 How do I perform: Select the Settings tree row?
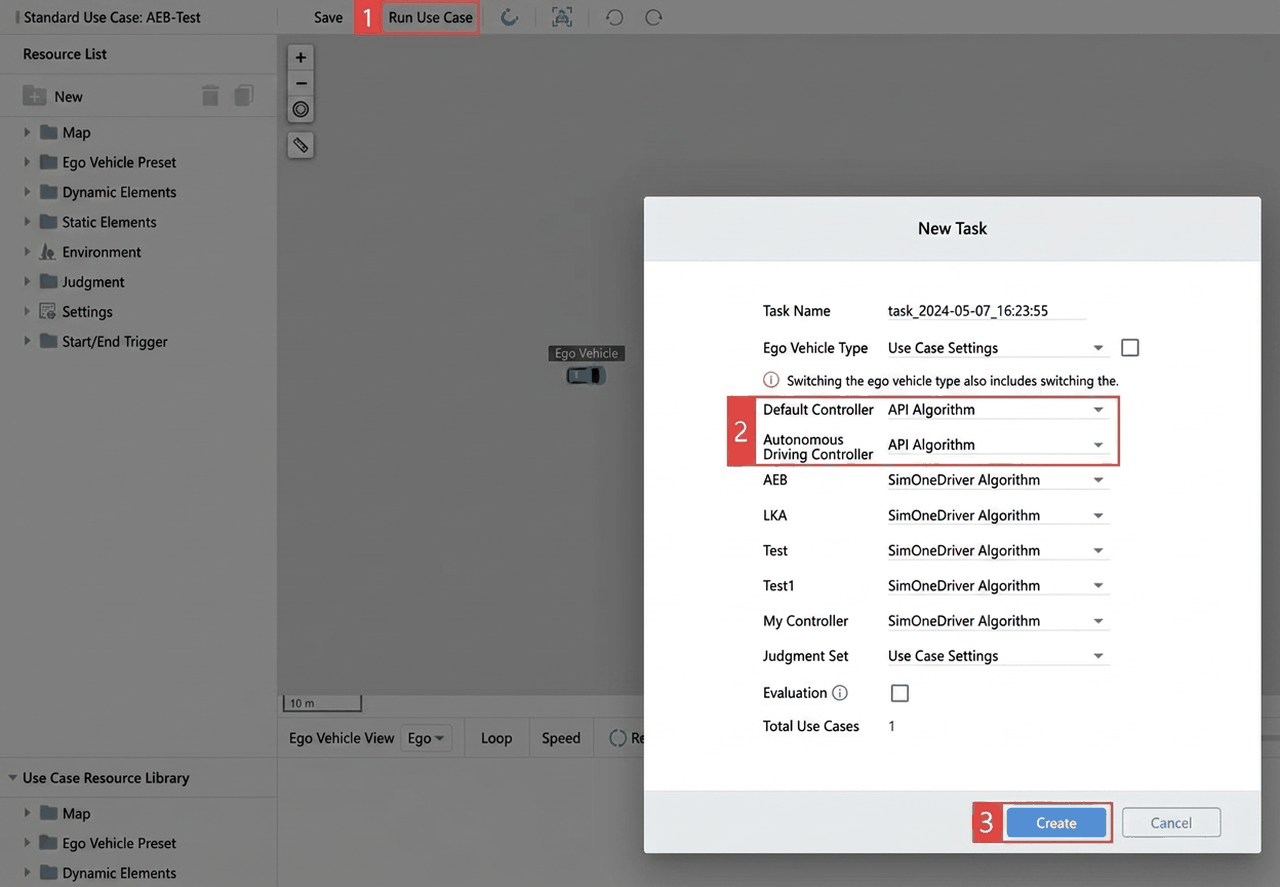(138, 311)
